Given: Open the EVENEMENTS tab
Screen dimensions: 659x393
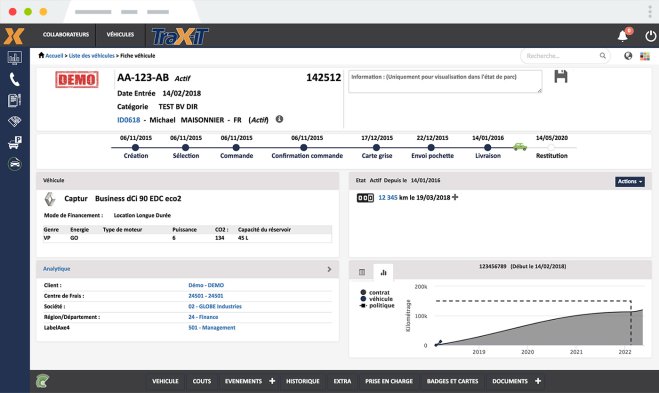Looking at the screenshot, I should pos(243,381).
